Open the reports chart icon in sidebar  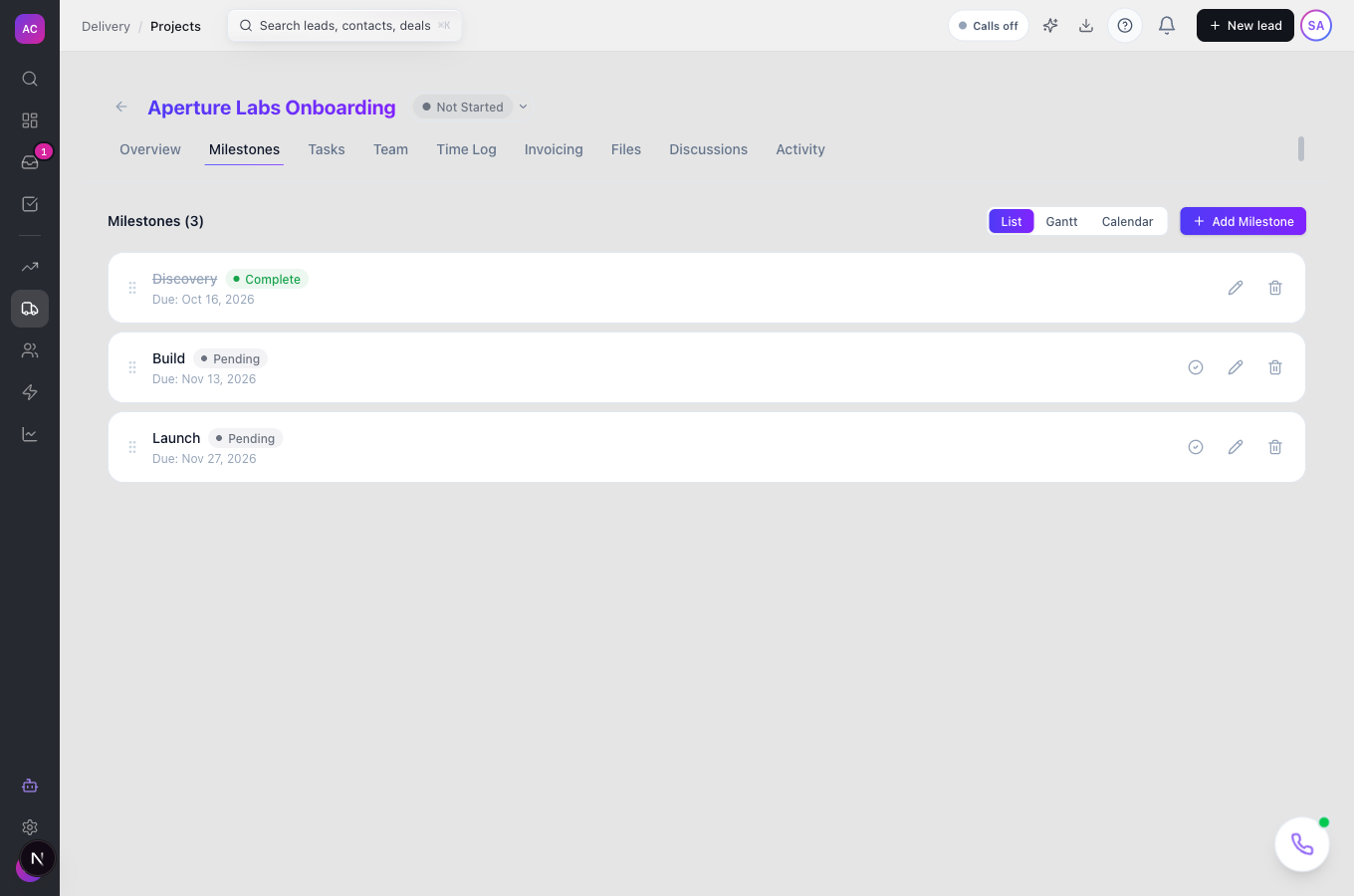coord(30,434)
